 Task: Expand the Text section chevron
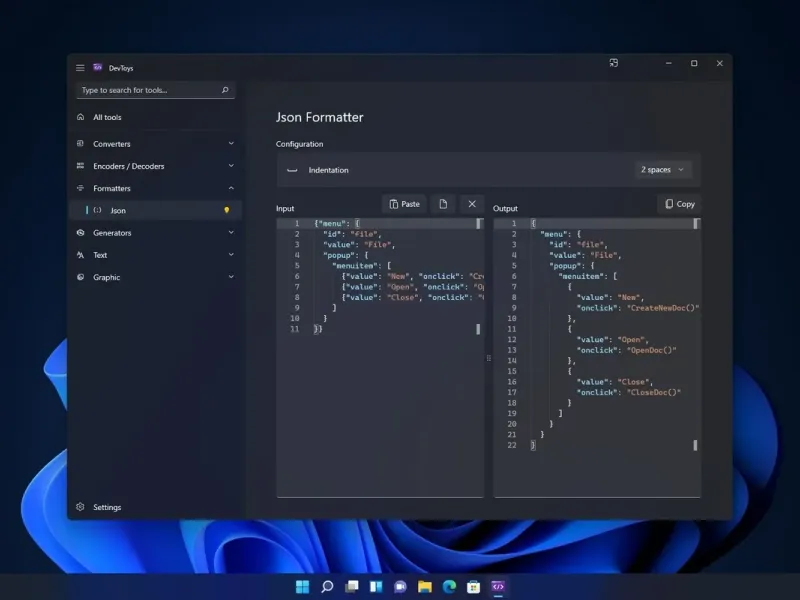[x=231, y=255]
